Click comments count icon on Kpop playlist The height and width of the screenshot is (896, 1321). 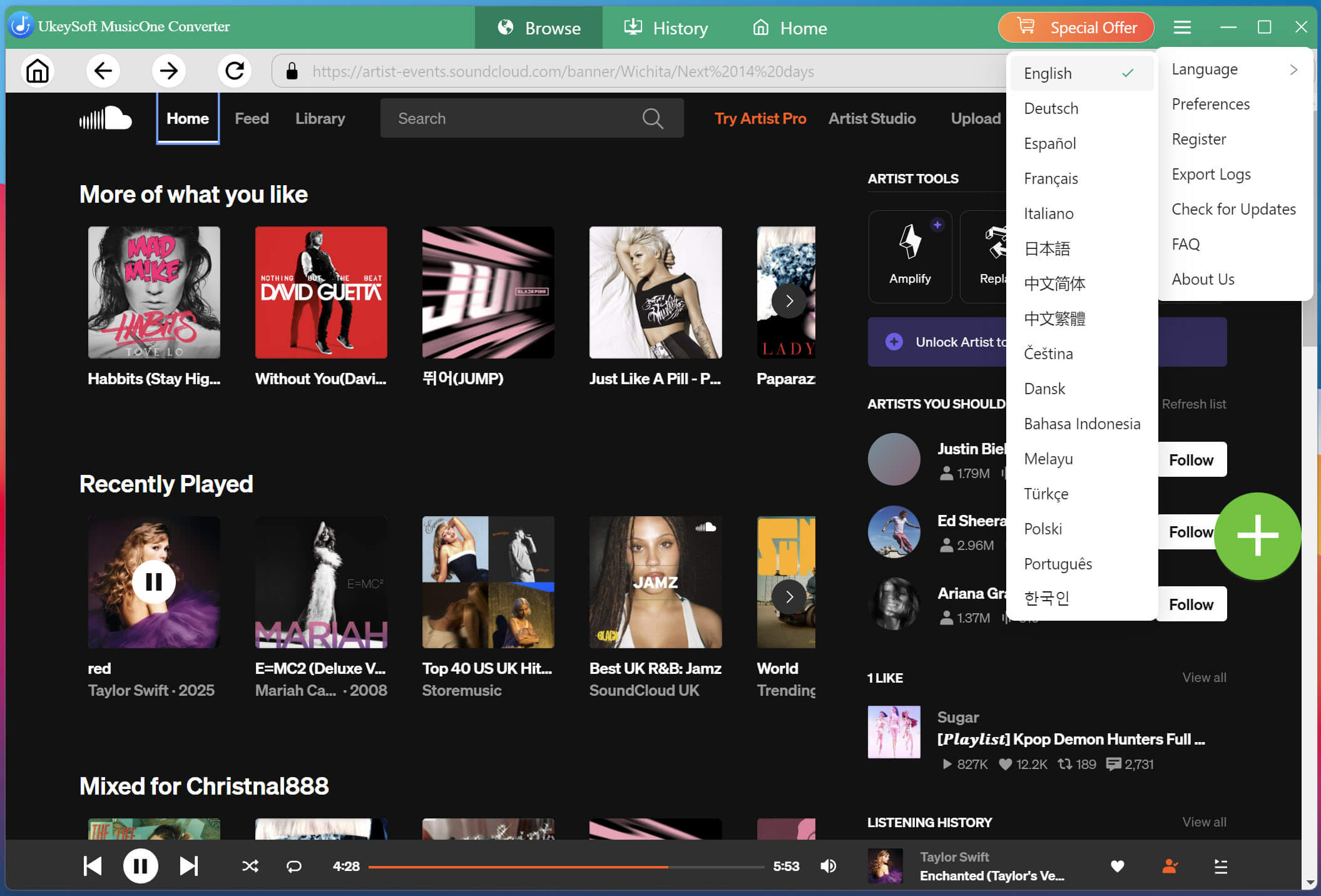tap(1114, 764)
